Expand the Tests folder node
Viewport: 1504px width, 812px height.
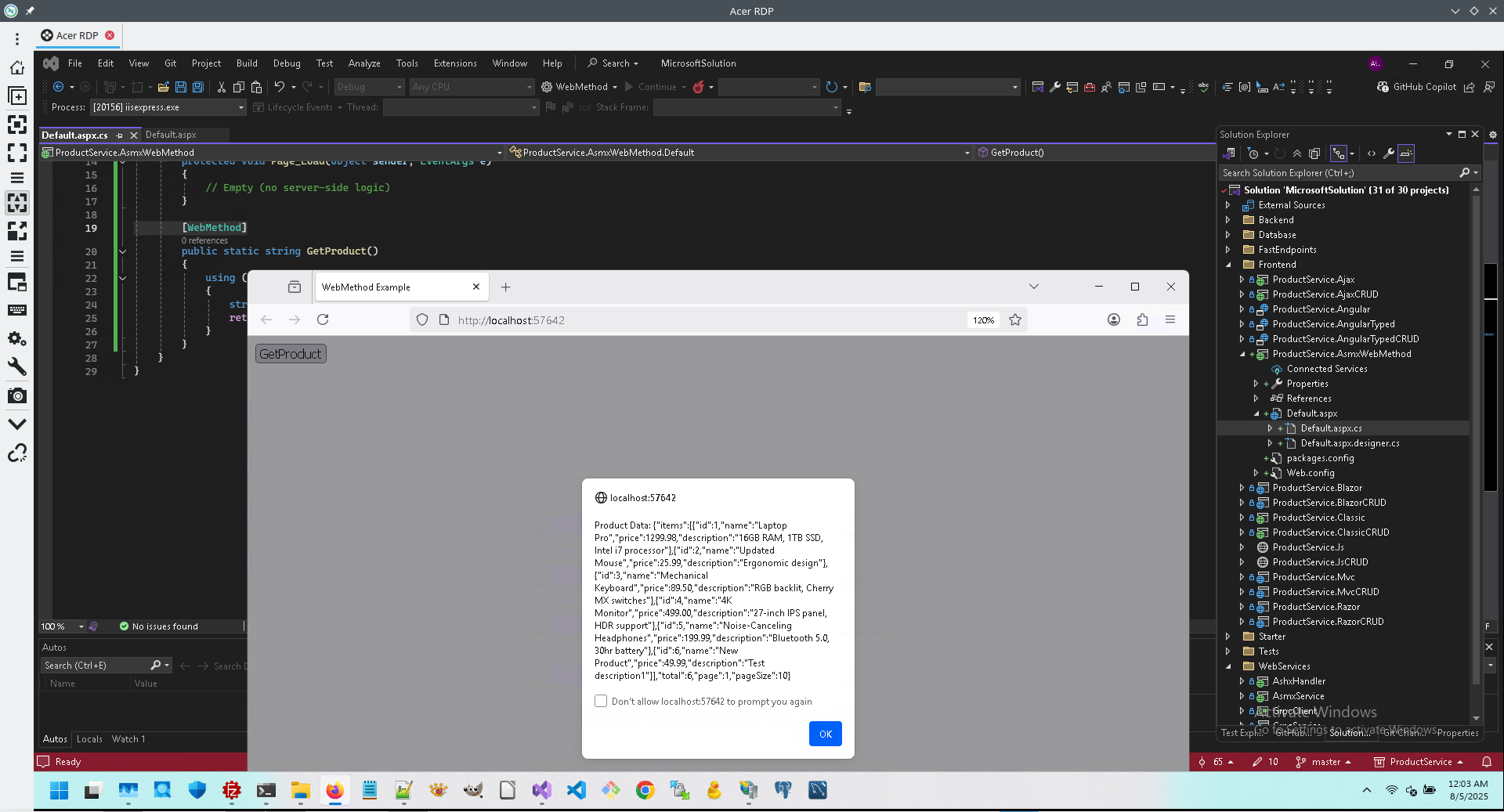(x=1228, y=651)
